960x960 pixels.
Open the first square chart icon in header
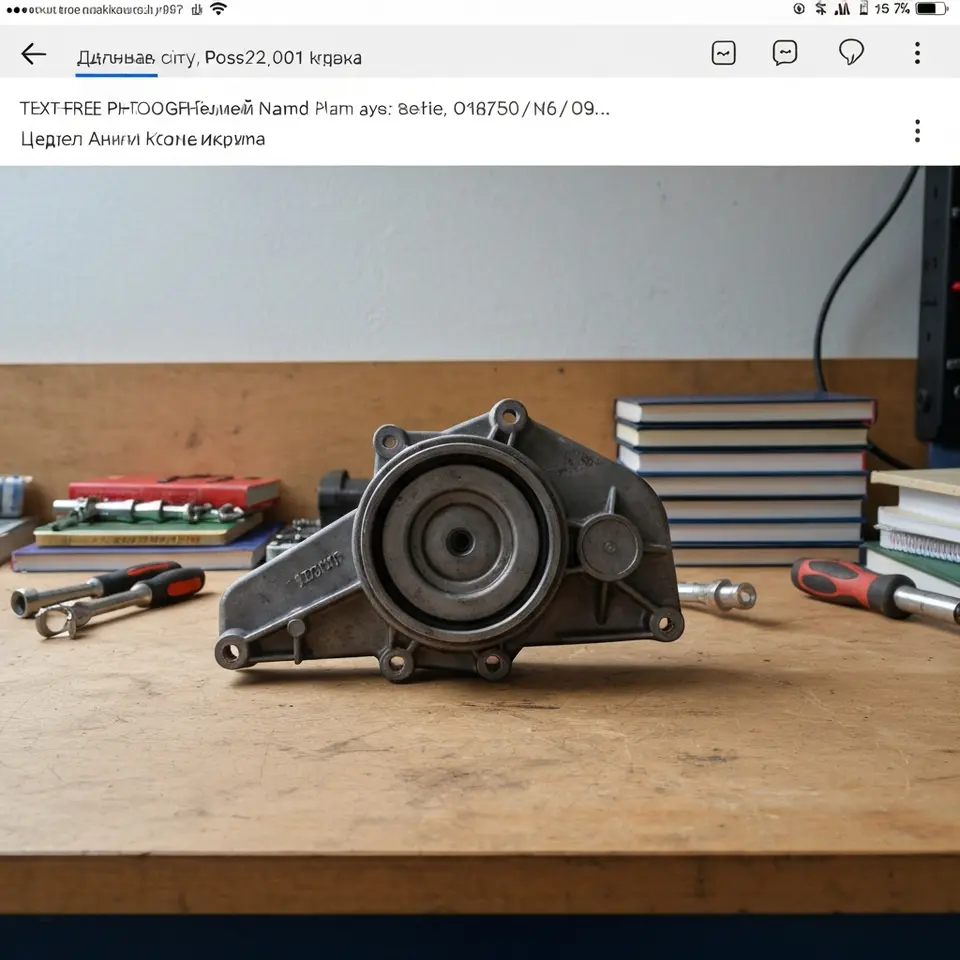click(x=723, y=53)
